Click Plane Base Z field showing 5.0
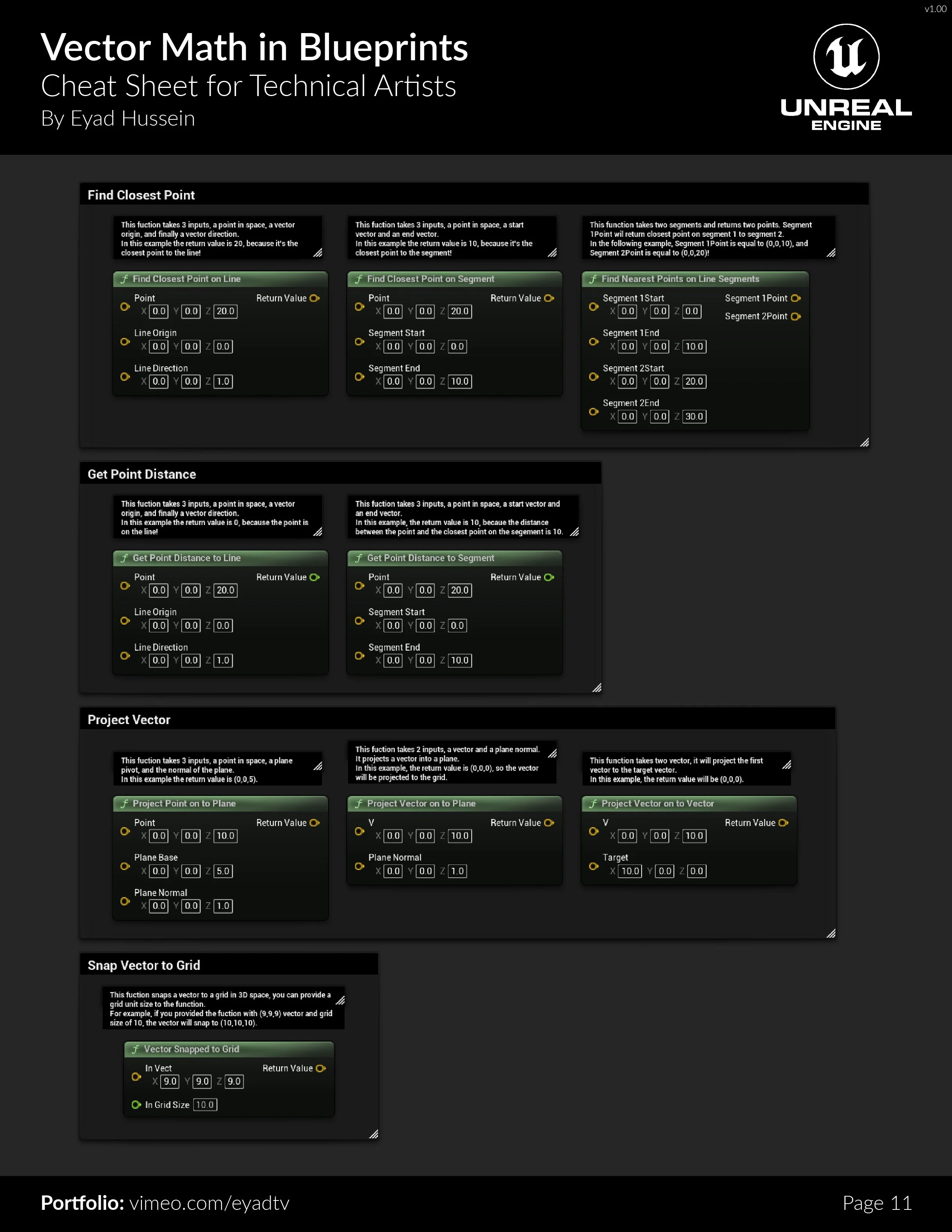The image size is (952, 1232). 223,871
